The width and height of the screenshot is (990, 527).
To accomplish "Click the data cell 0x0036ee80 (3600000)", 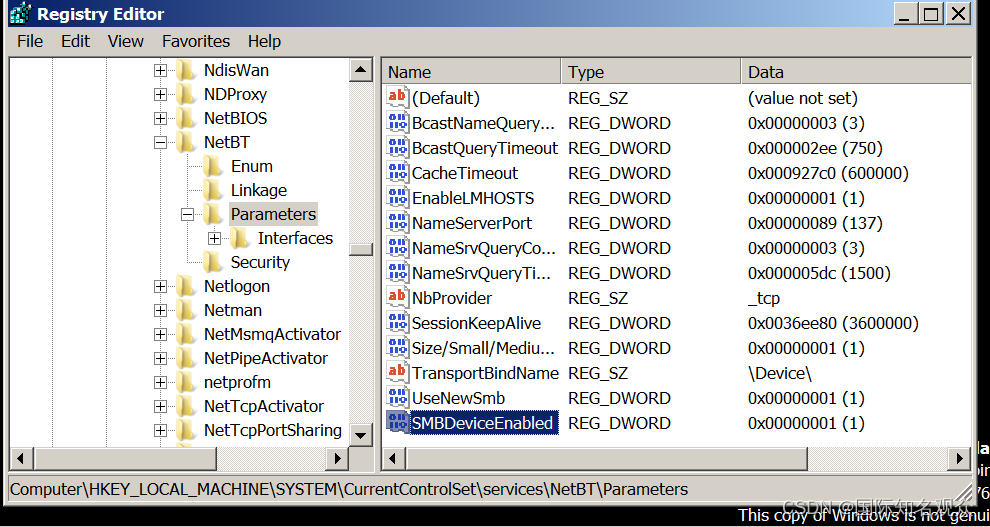I will pyautogui.click(x=833, y=323).
